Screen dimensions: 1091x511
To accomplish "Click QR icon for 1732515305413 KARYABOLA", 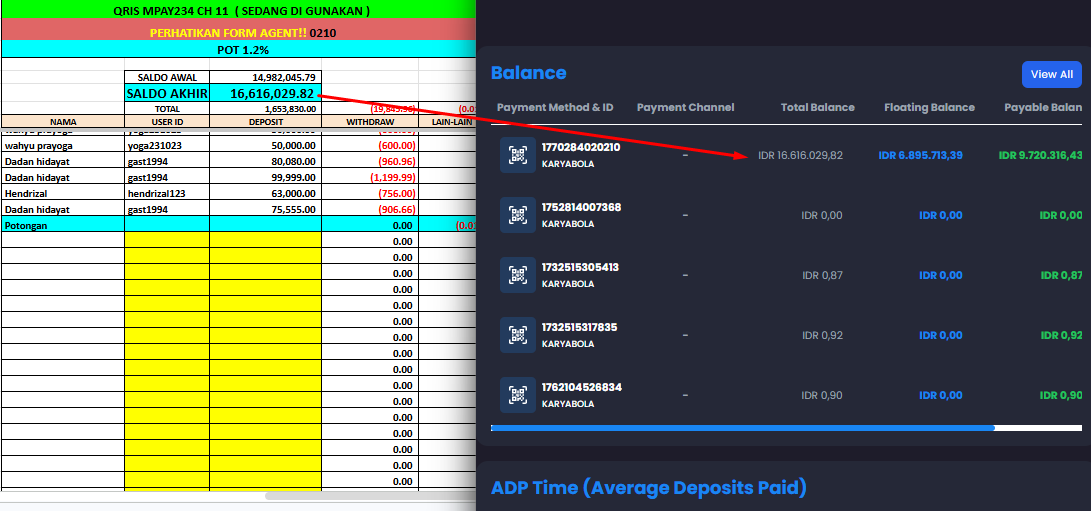I will tap(518, 275).
